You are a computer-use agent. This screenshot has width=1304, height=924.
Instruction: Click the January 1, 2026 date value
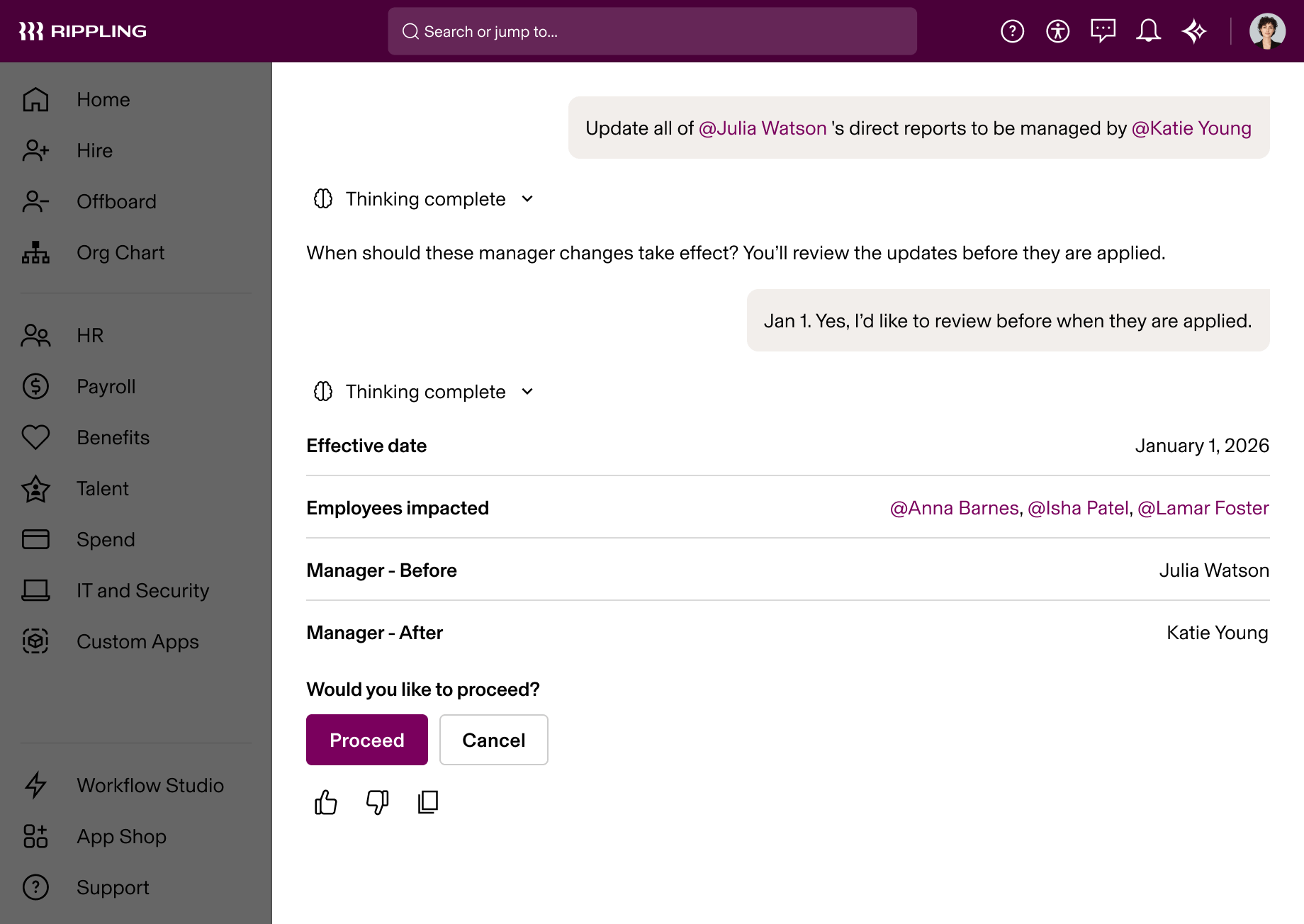tap(1202, 446)
